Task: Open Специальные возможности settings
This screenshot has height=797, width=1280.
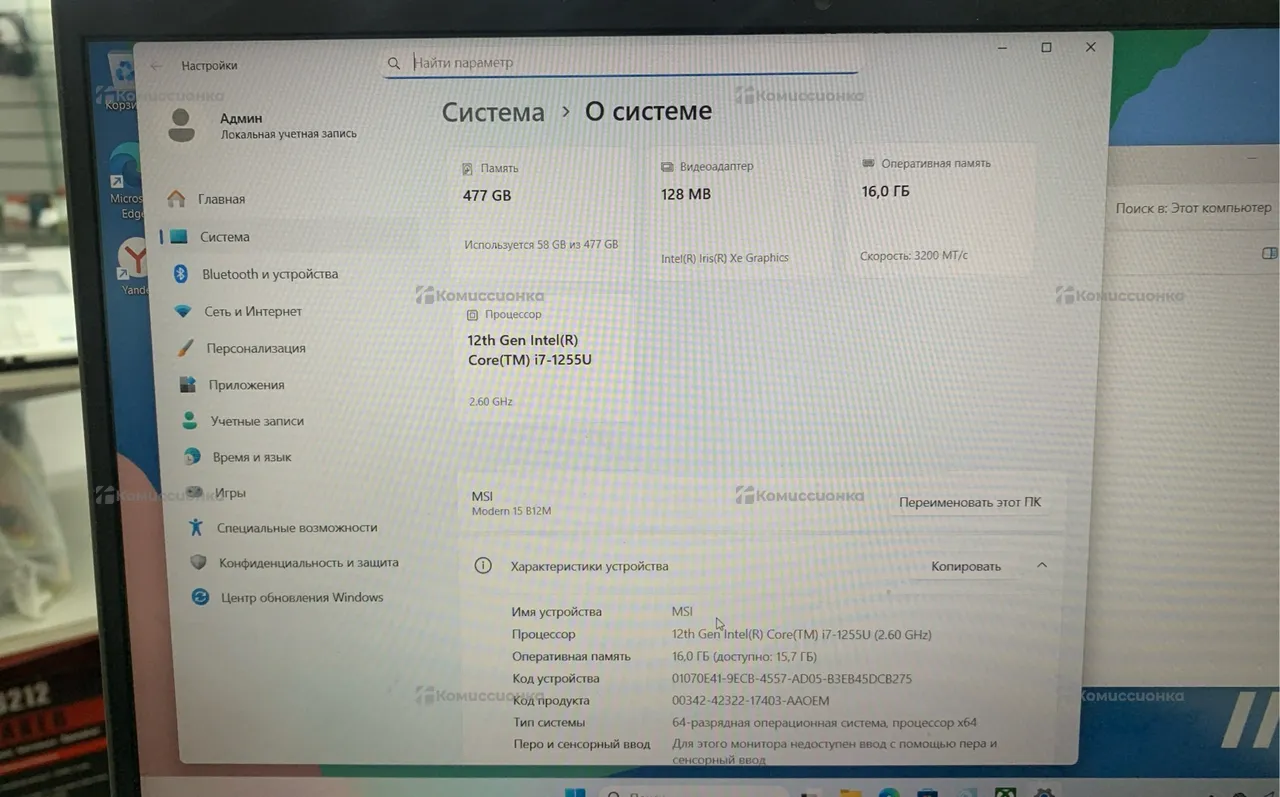Action: (297, 528)
